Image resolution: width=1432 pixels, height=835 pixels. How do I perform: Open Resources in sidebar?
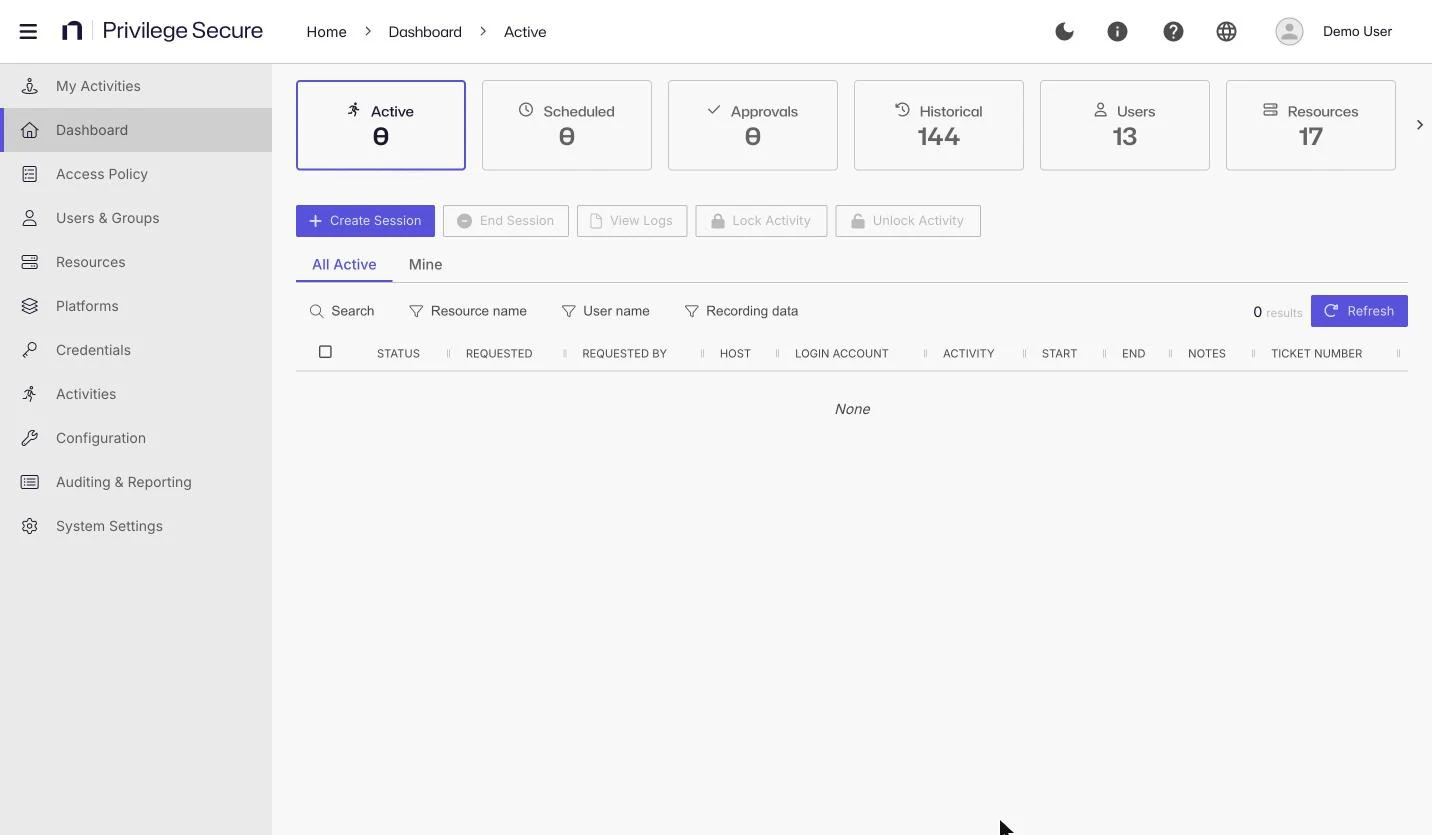pyautogui.click(x=136, y=262)
